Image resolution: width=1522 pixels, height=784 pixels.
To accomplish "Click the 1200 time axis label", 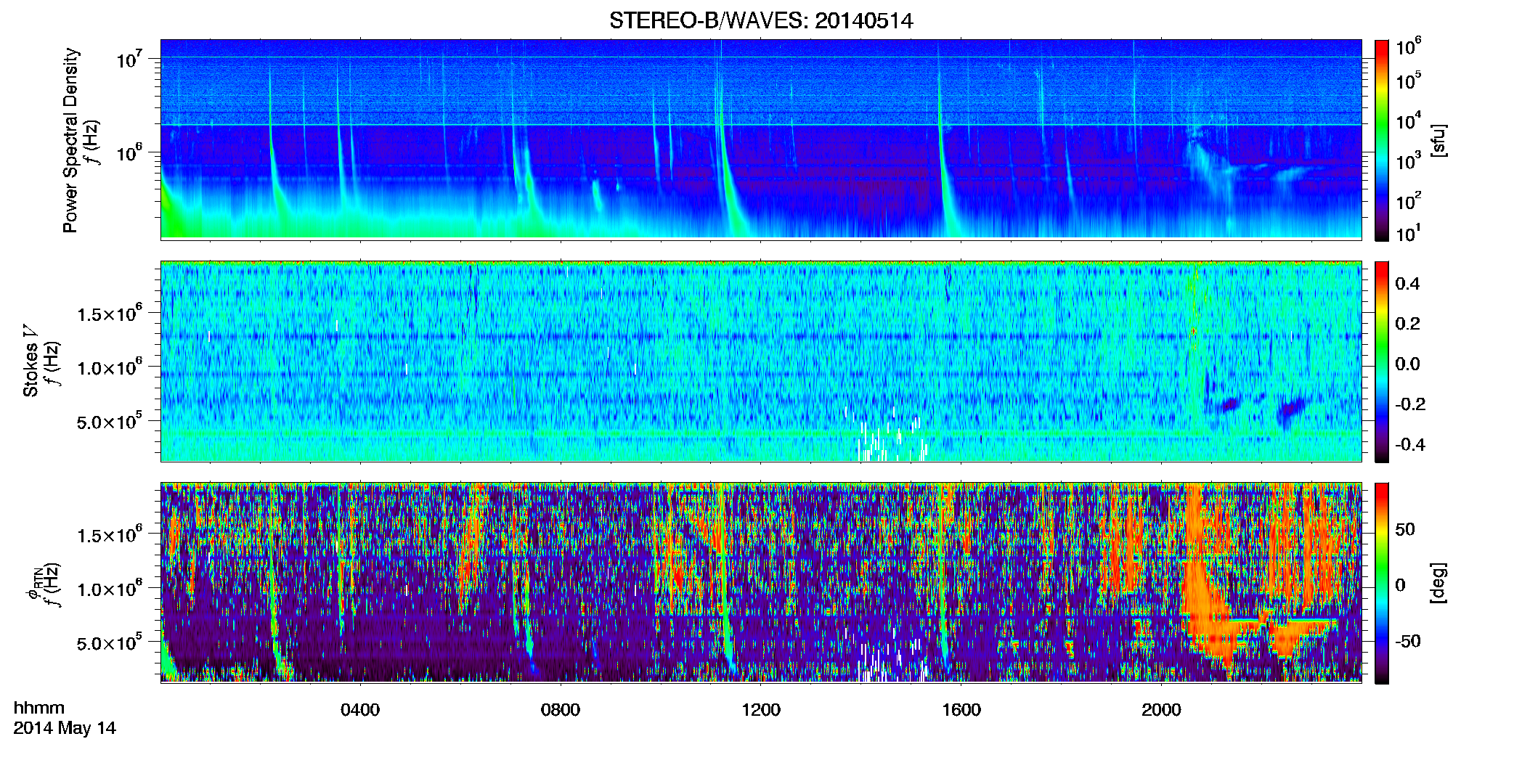I will (761, 710).
